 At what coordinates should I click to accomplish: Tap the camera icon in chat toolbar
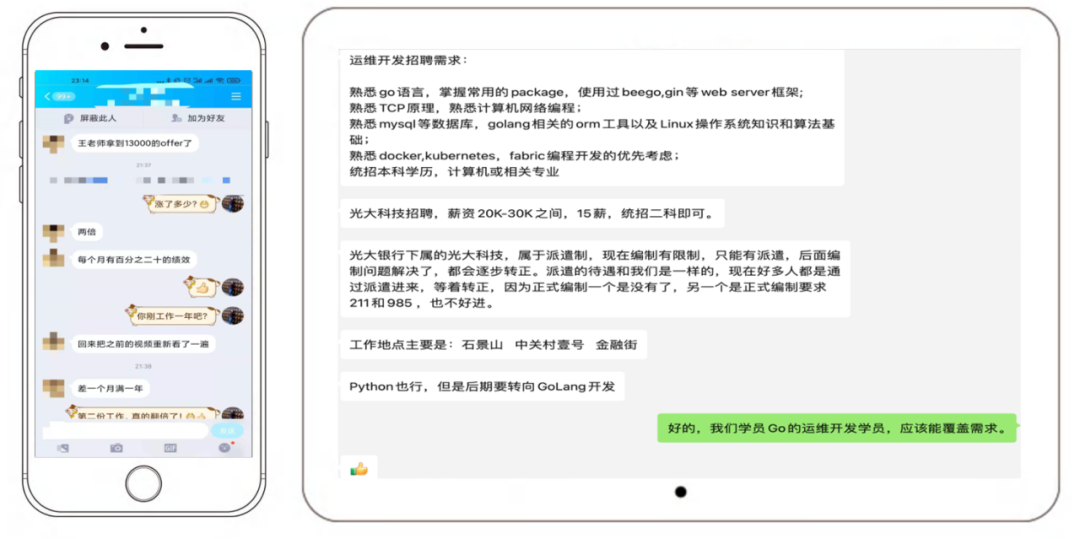point(117,448)
